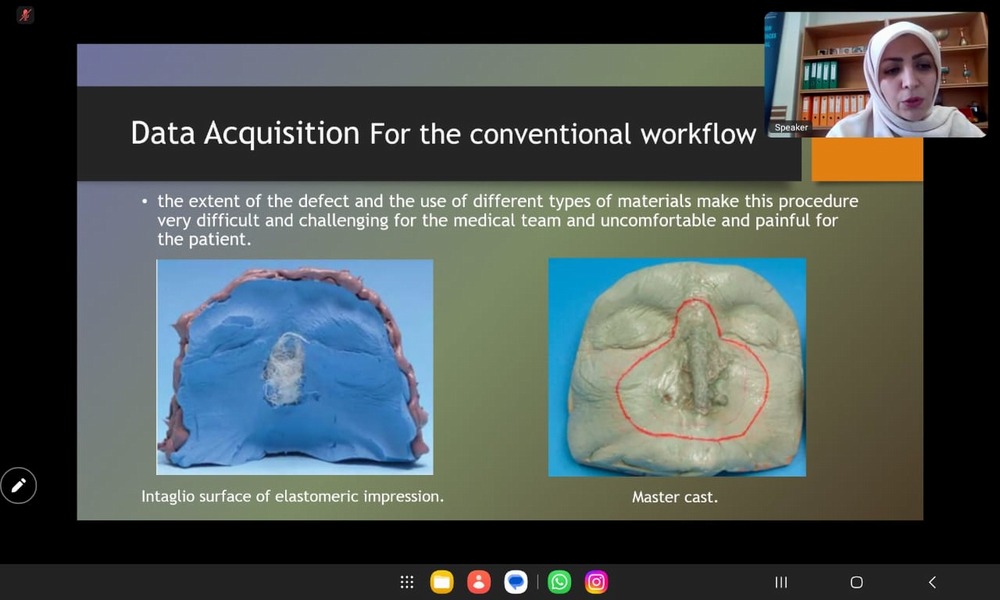Viewport: 1000px width, 600px height.
Task: Click the master cast image
Action: 677,367
